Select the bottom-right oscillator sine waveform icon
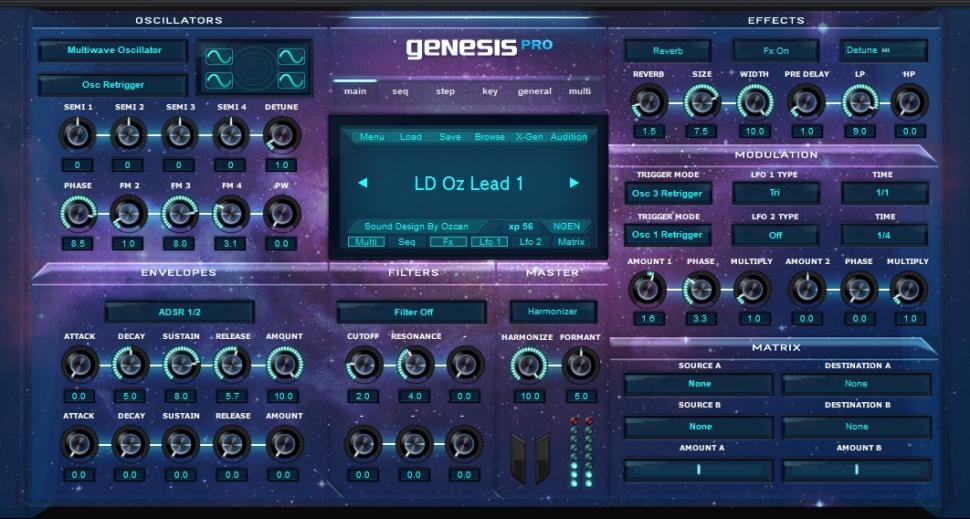970x519 pixels. coord(291,80)
